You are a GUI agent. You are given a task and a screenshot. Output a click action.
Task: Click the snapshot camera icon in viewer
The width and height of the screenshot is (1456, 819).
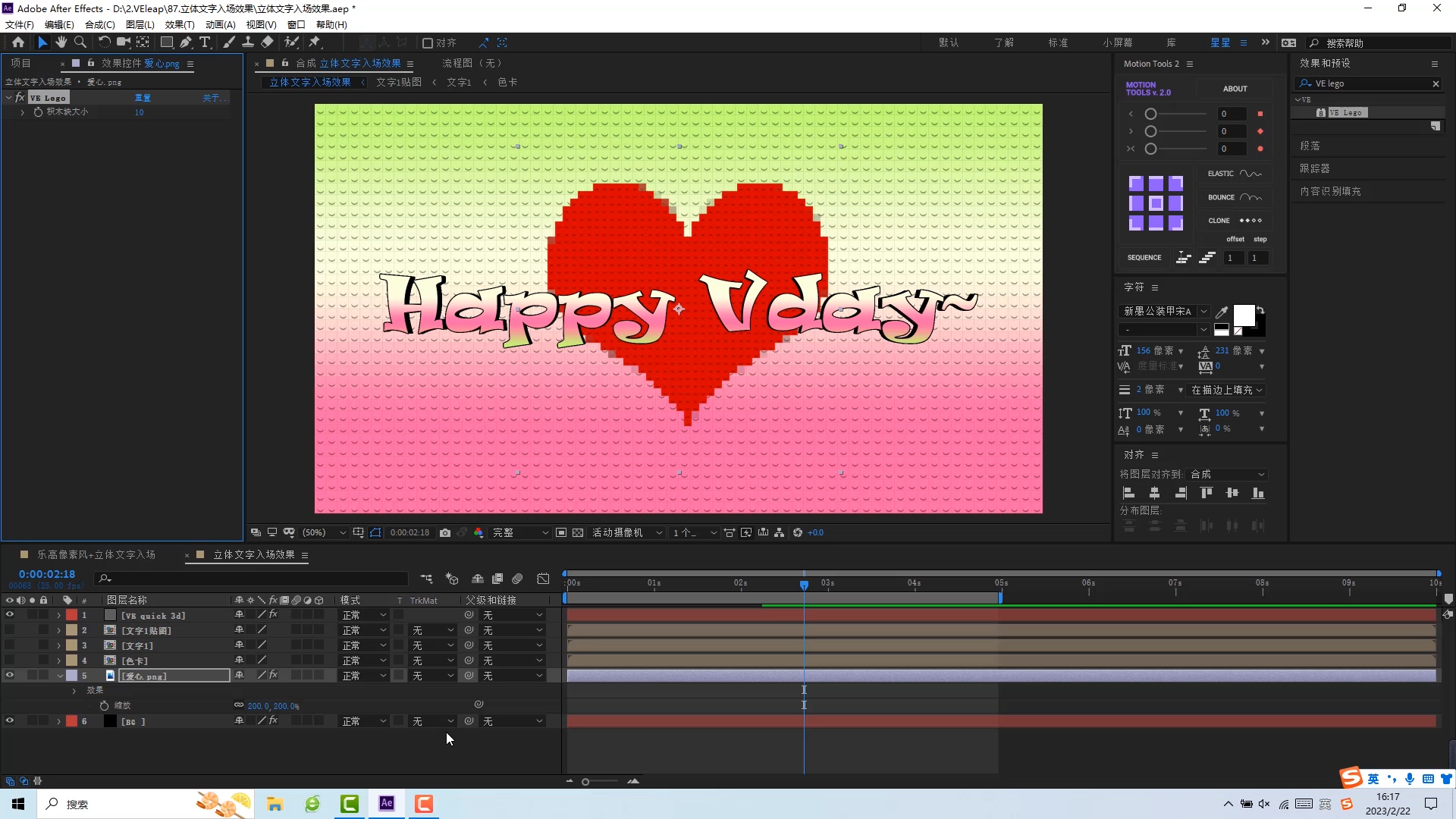pyautogui.click(x=445, y=533)
